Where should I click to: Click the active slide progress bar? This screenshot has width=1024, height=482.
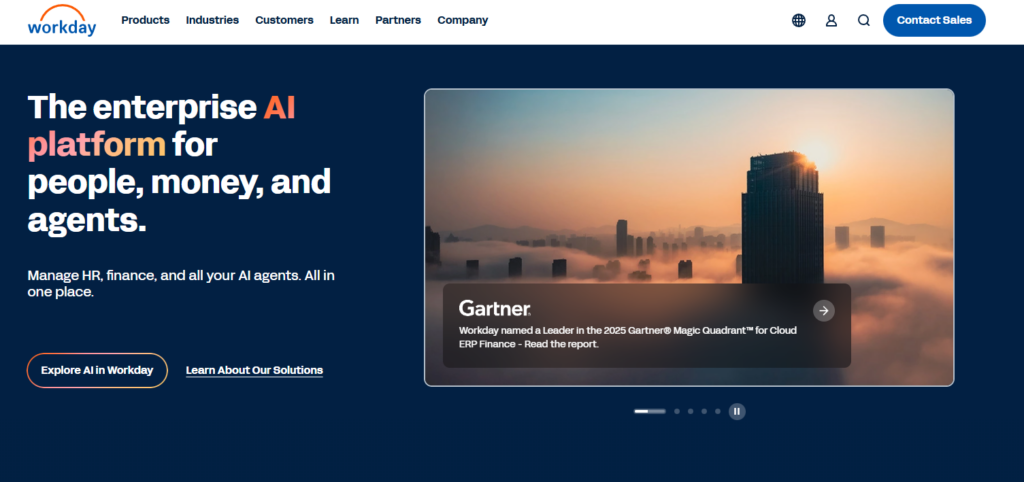(649, 411)
